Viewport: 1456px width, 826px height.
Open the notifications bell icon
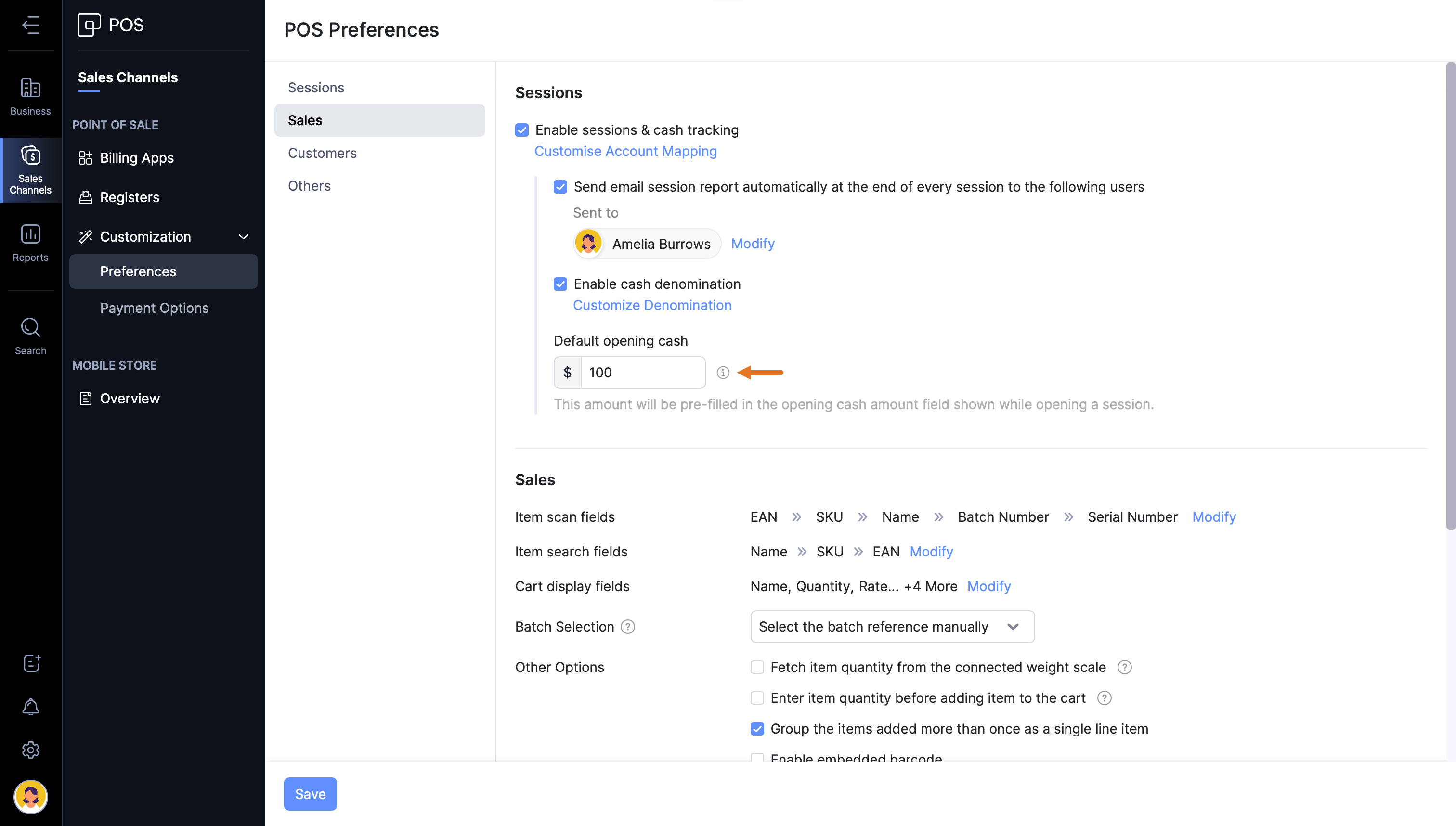tap(31, 706)
